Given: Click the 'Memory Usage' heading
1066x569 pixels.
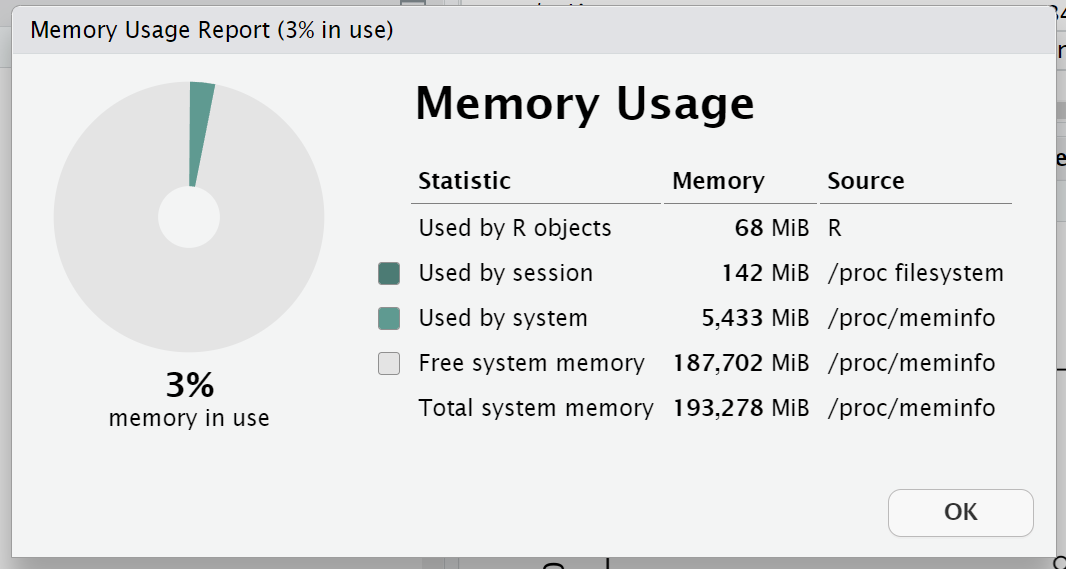Looking at the screenshot, I should pos(584,104).
